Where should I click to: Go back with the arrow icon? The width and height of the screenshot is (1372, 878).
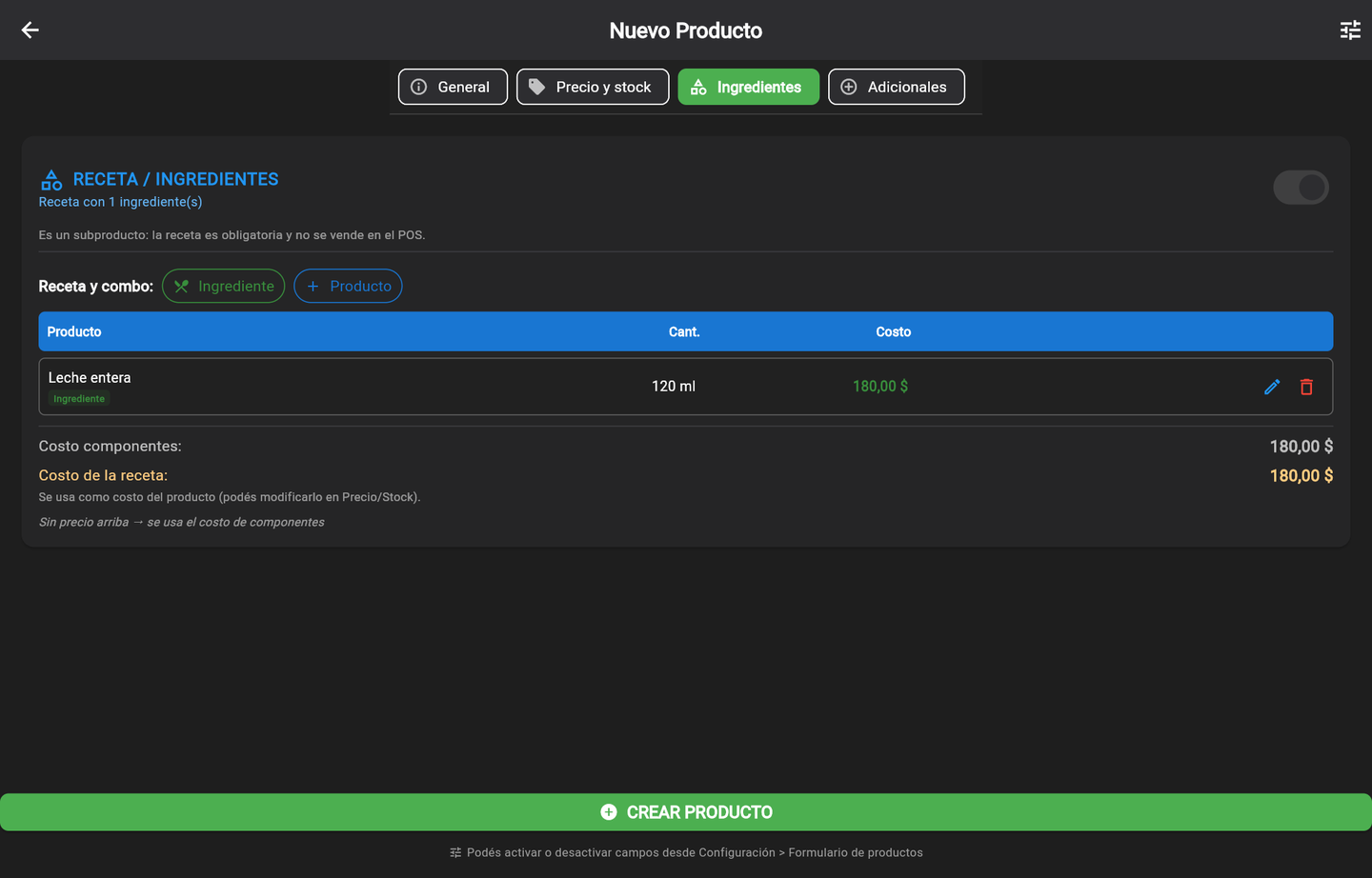tap(30, 30)
